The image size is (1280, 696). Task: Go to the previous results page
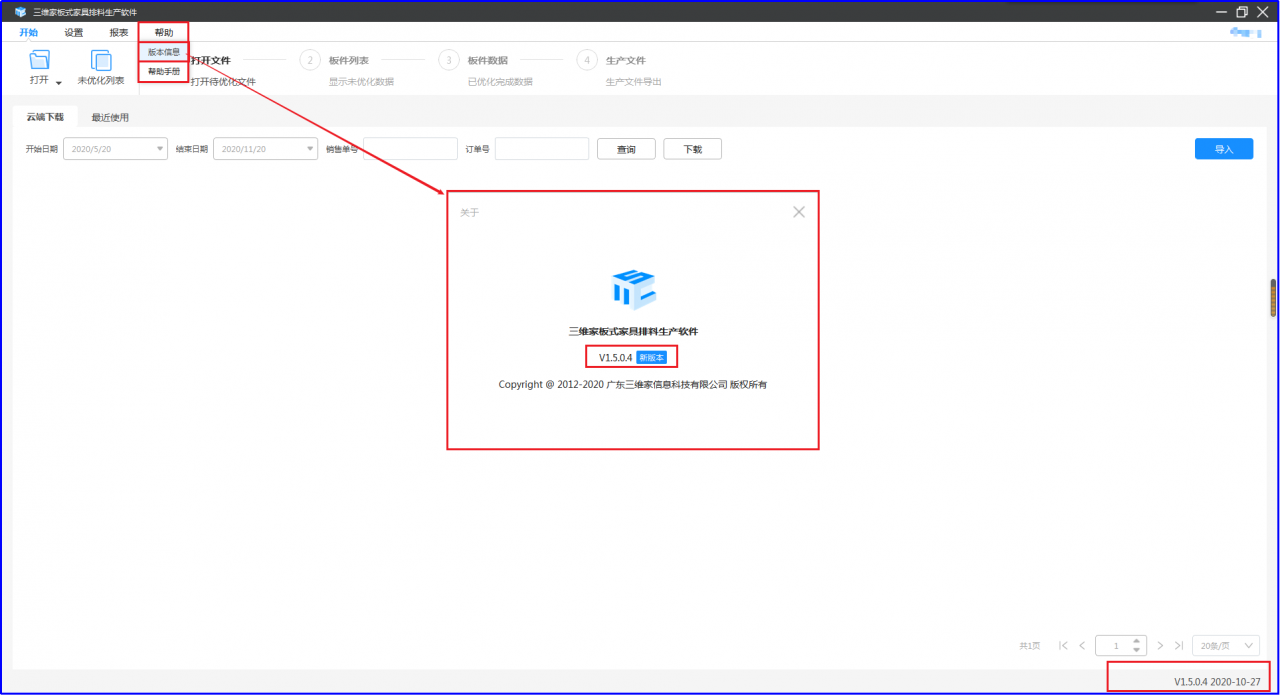tap(1082, 646)
